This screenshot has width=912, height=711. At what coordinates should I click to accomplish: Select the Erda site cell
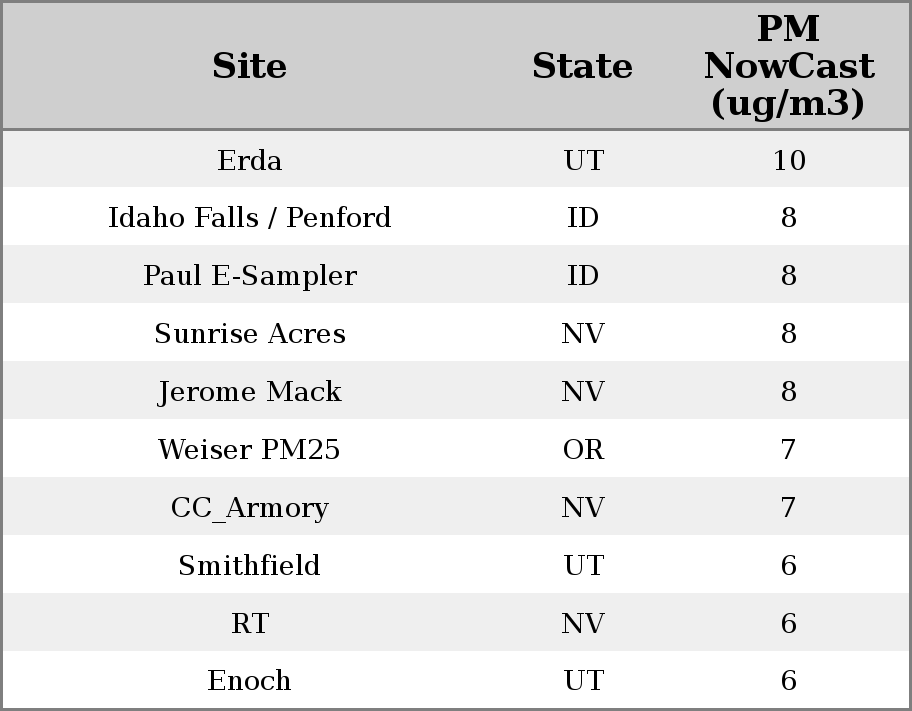(x=249, y=161)
